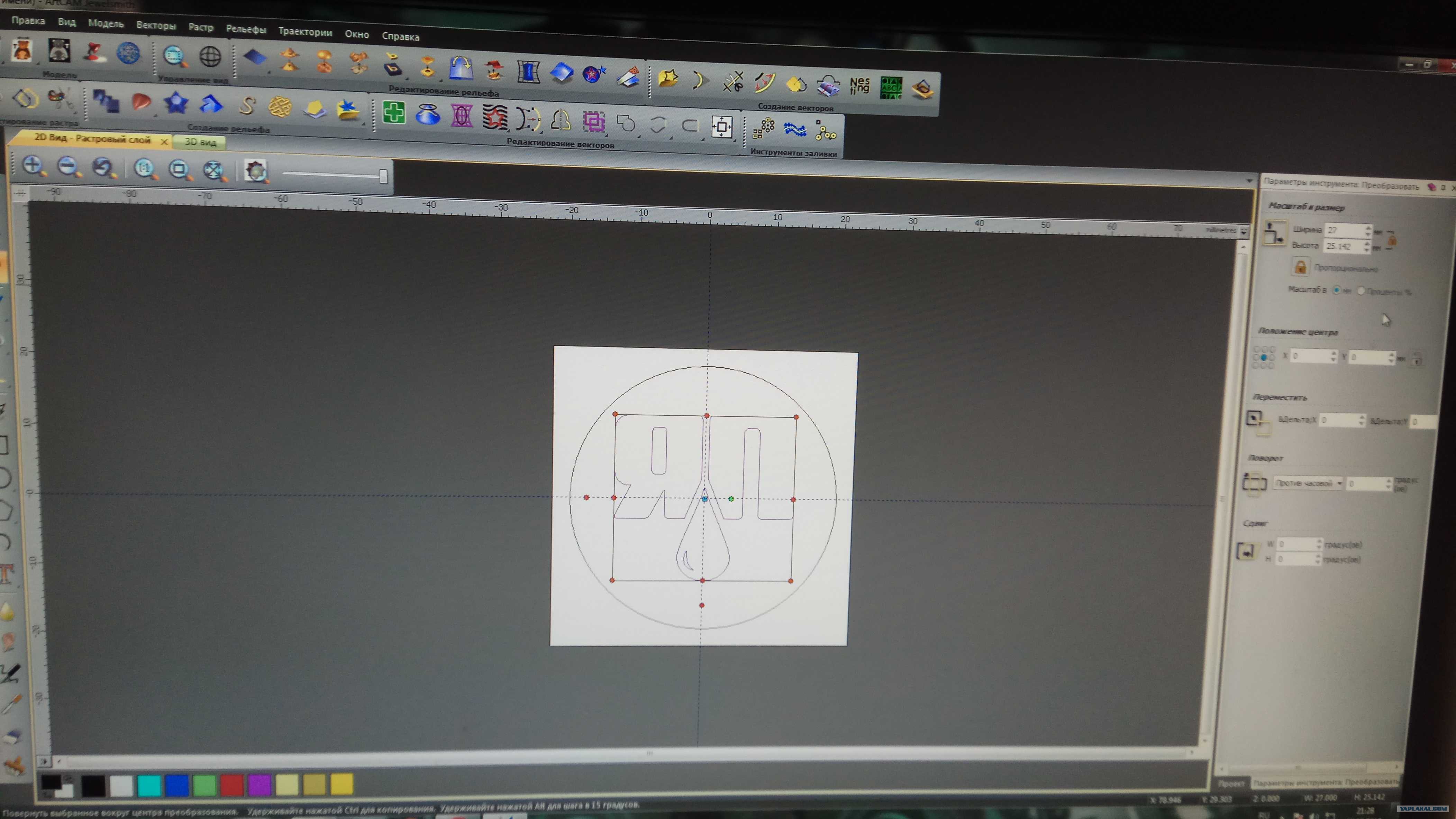Screen dimensions: 1456x819
Task: Open the Справка menu
Action: pyautogui.click(x=400, y=37)
